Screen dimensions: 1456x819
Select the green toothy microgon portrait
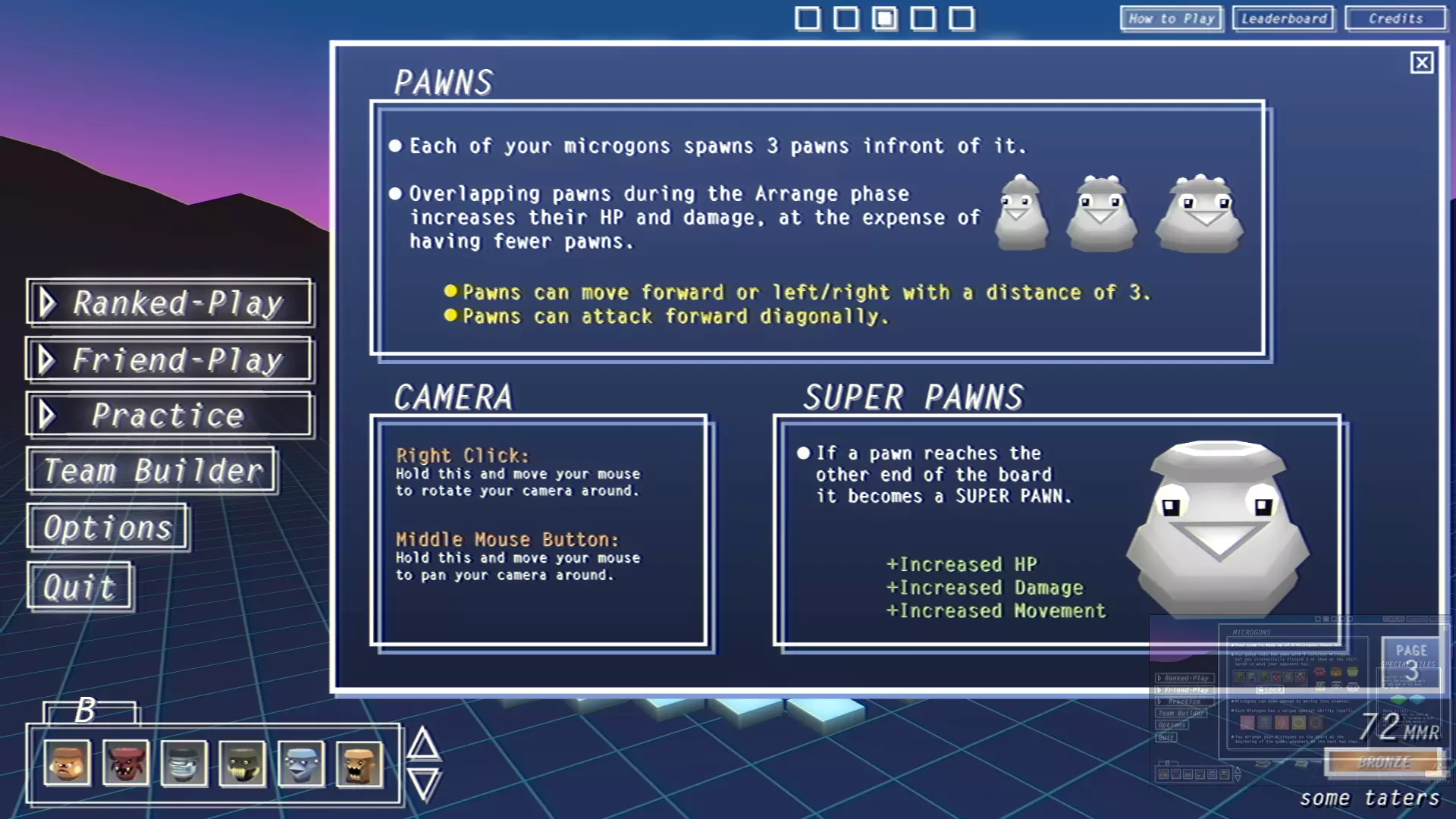pyautogui.click(x=242, y=763)
